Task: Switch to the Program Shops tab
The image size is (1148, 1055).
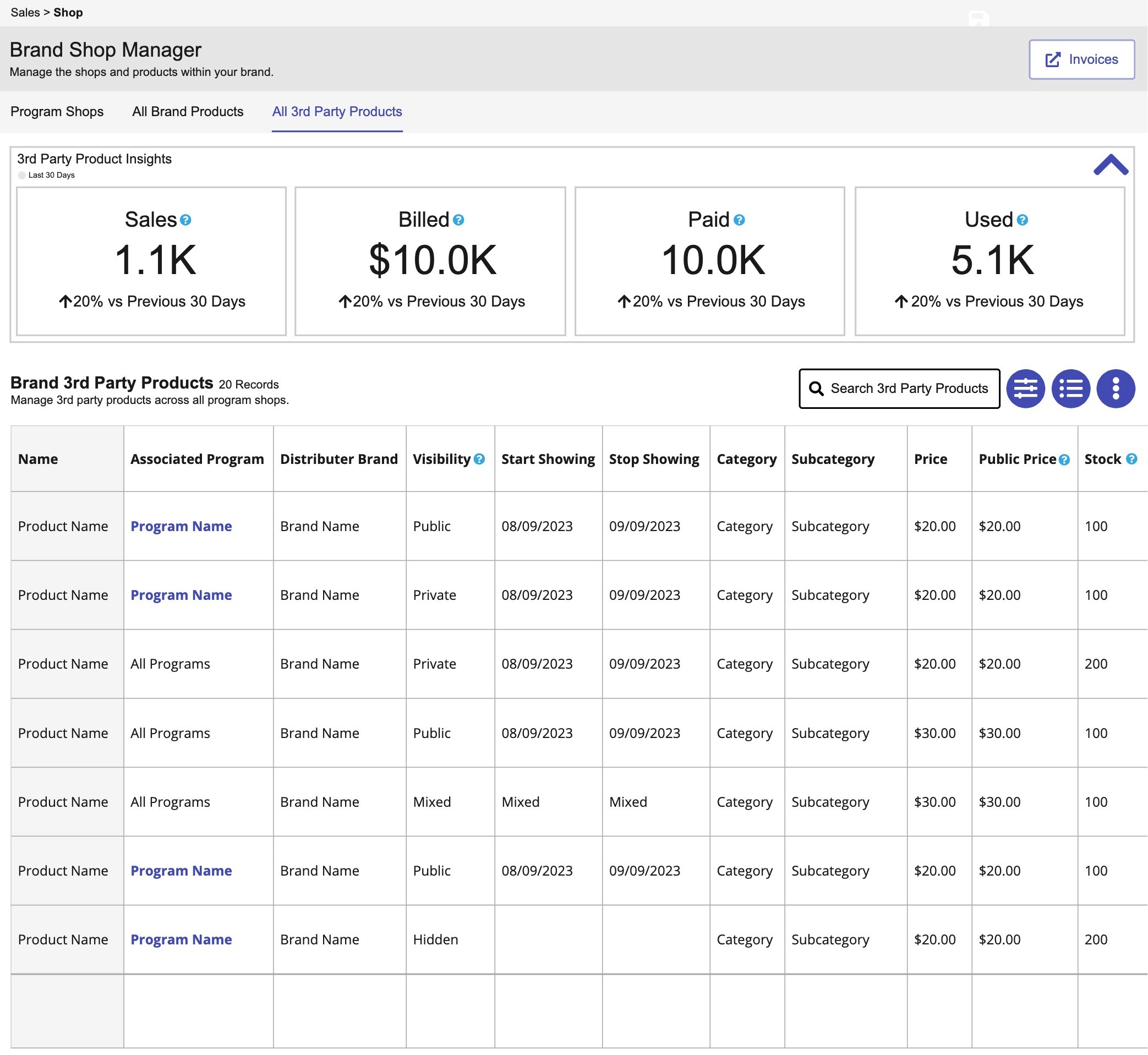Action: pos(57,111)
